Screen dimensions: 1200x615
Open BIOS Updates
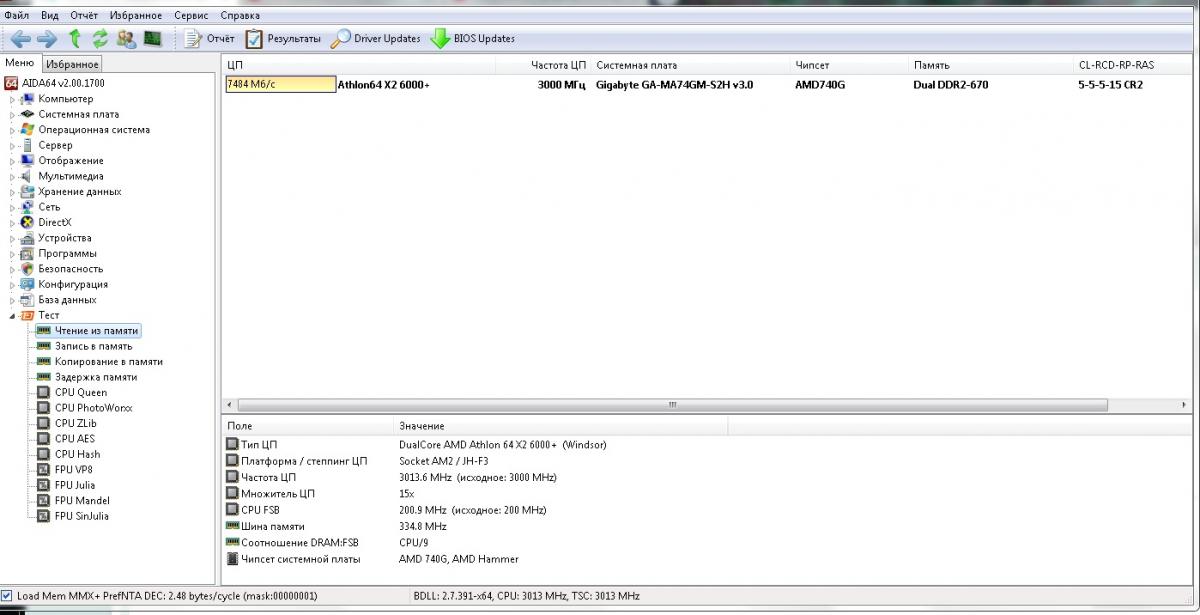coord(473,39)
